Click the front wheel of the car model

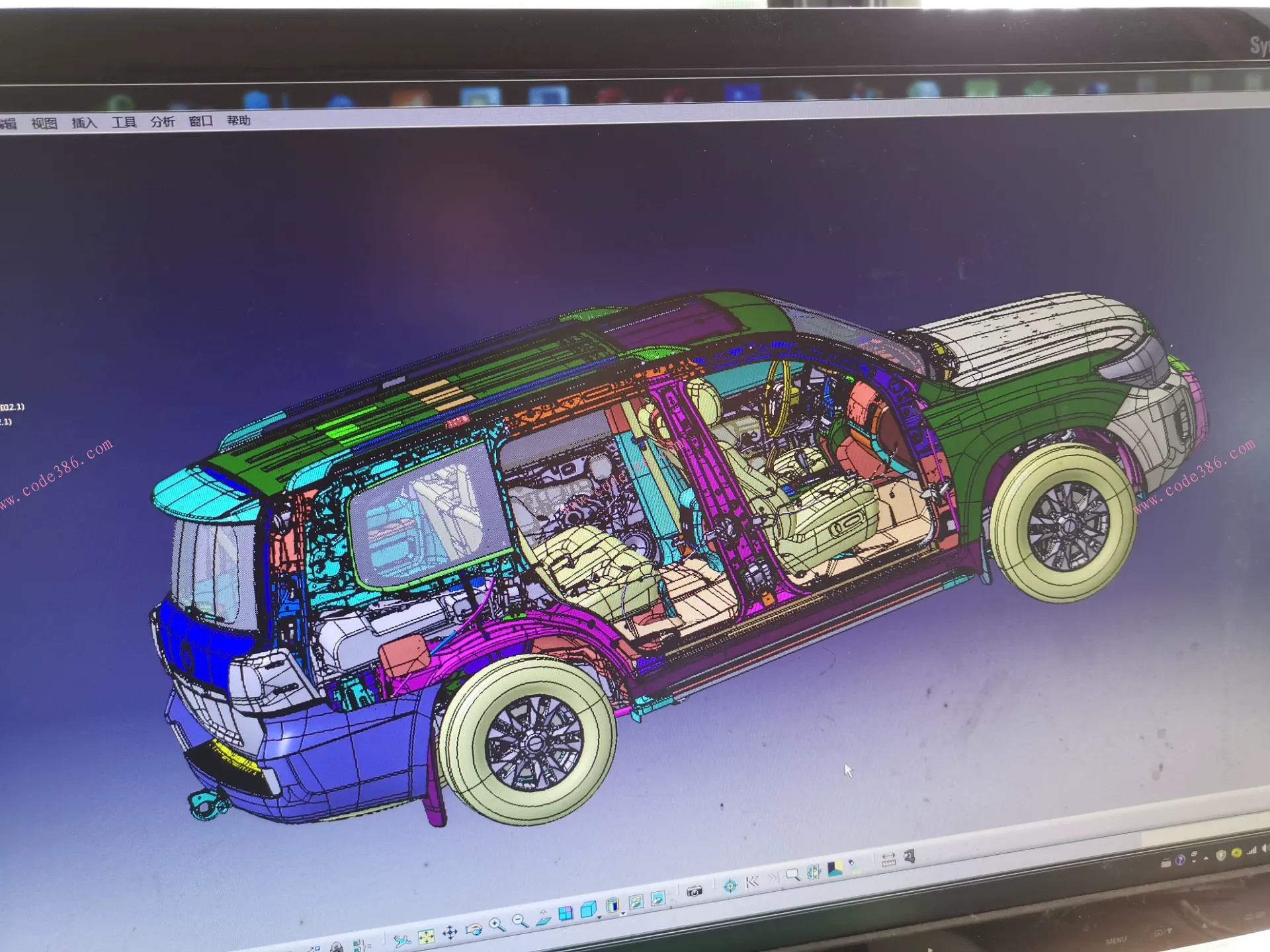[x=1066, y=524]
